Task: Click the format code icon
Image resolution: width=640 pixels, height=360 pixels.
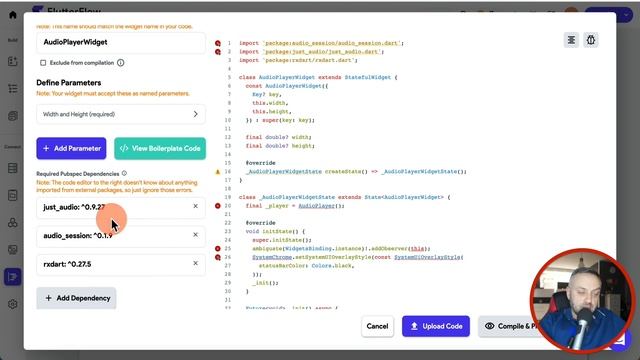Action: [571, 40]
